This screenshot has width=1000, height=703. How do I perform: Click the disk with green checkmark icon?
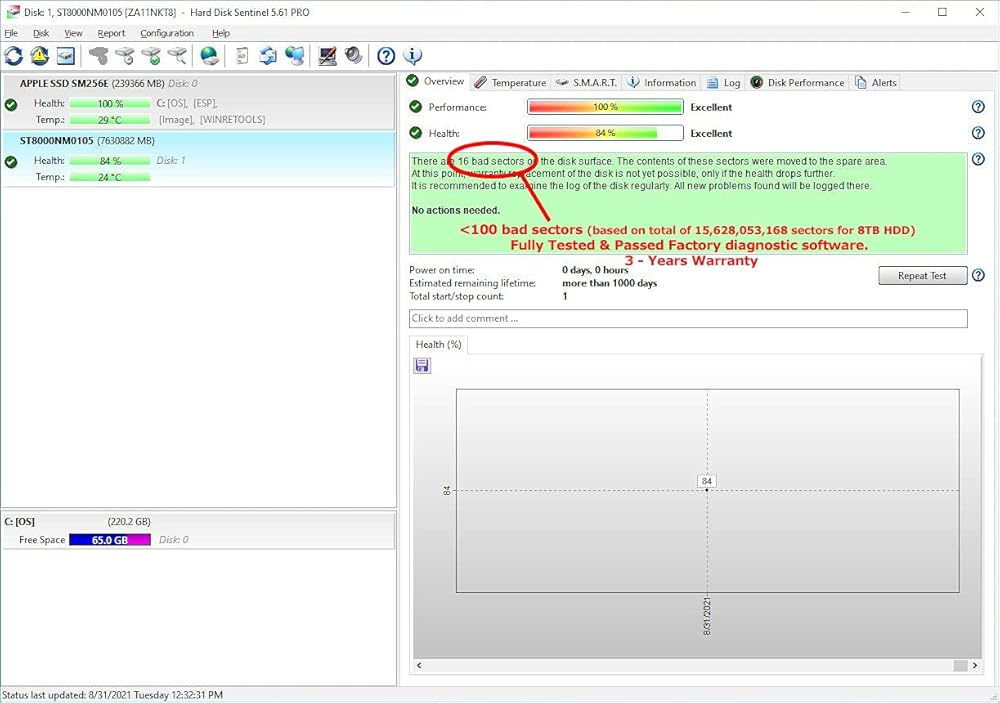151,56
